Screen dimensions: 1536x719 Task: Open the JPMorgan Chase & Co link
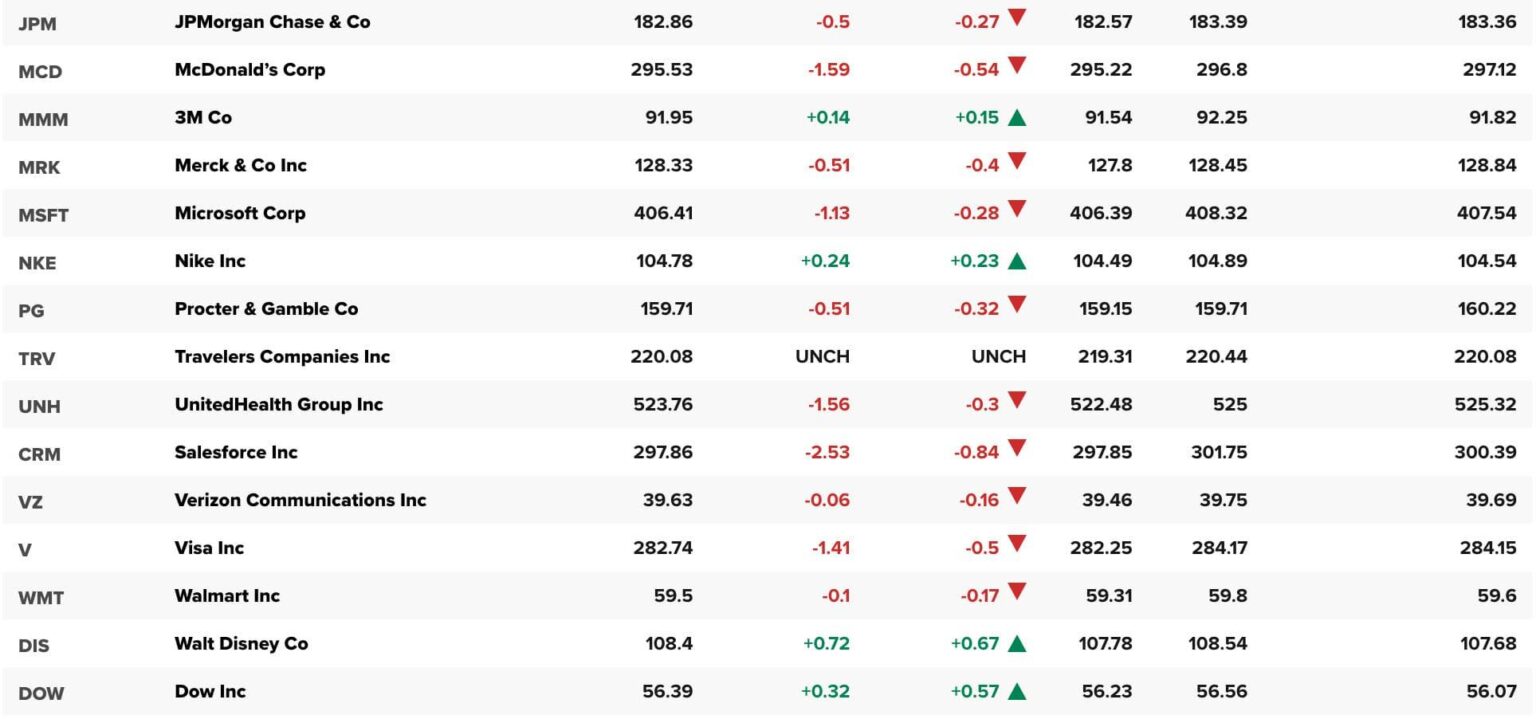[x=272, y=21]
